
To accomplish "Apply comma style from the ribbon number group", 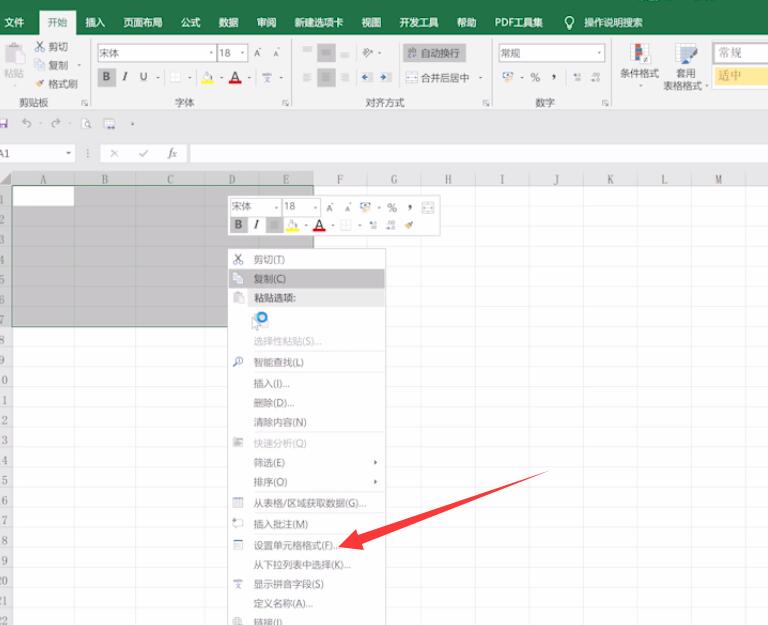I will [554, 77].
